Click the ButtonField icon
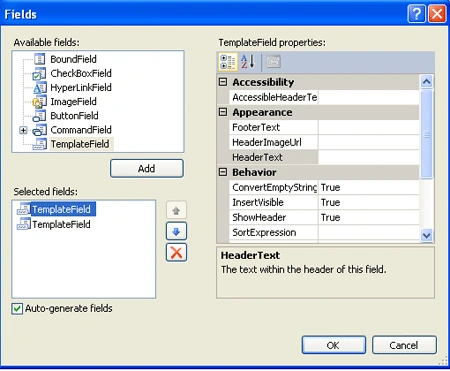The image size is (450, 371). point(39,116)
